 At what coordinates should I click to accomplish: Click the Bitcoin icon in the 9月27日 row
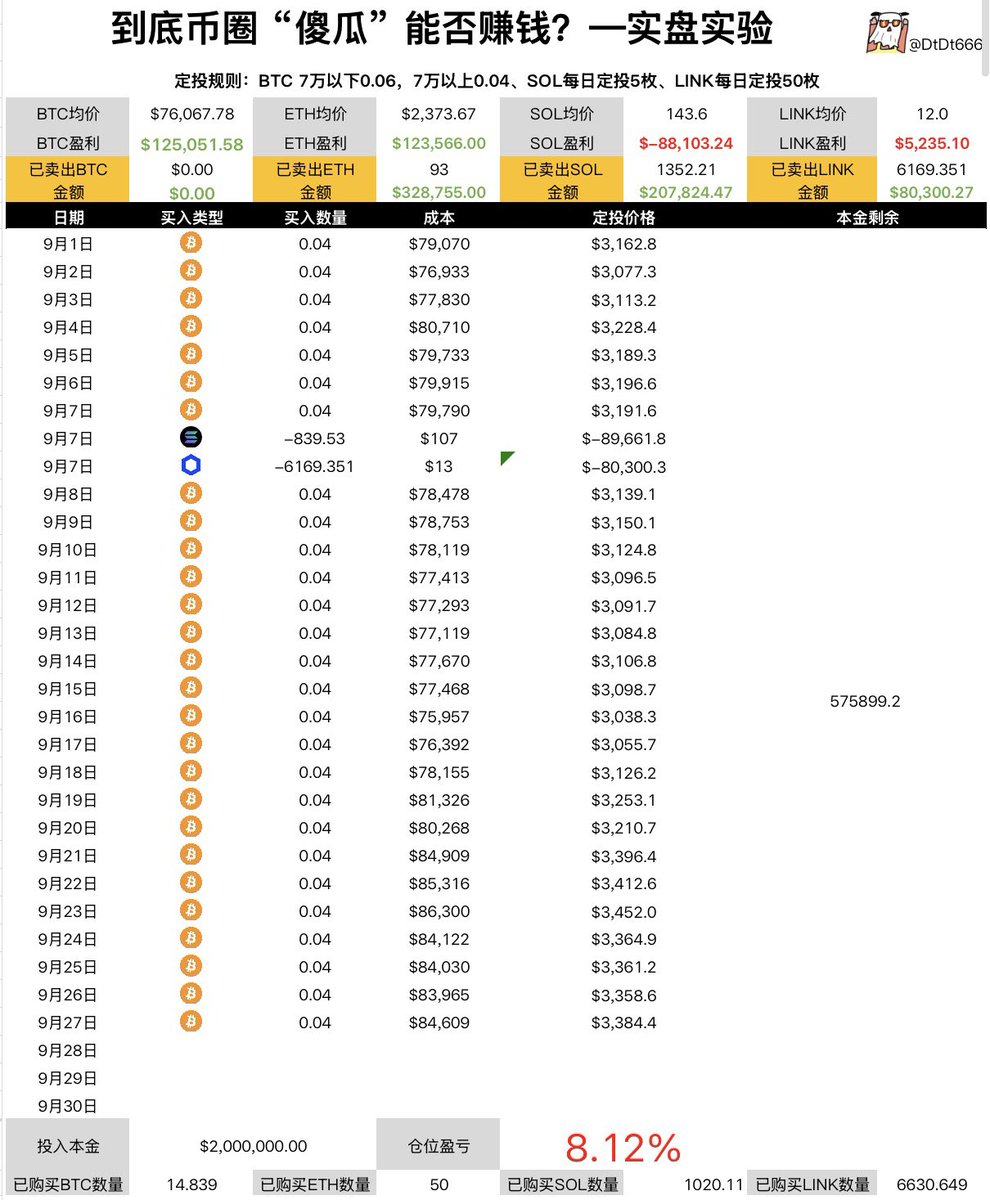click(x=190, y=1022)
